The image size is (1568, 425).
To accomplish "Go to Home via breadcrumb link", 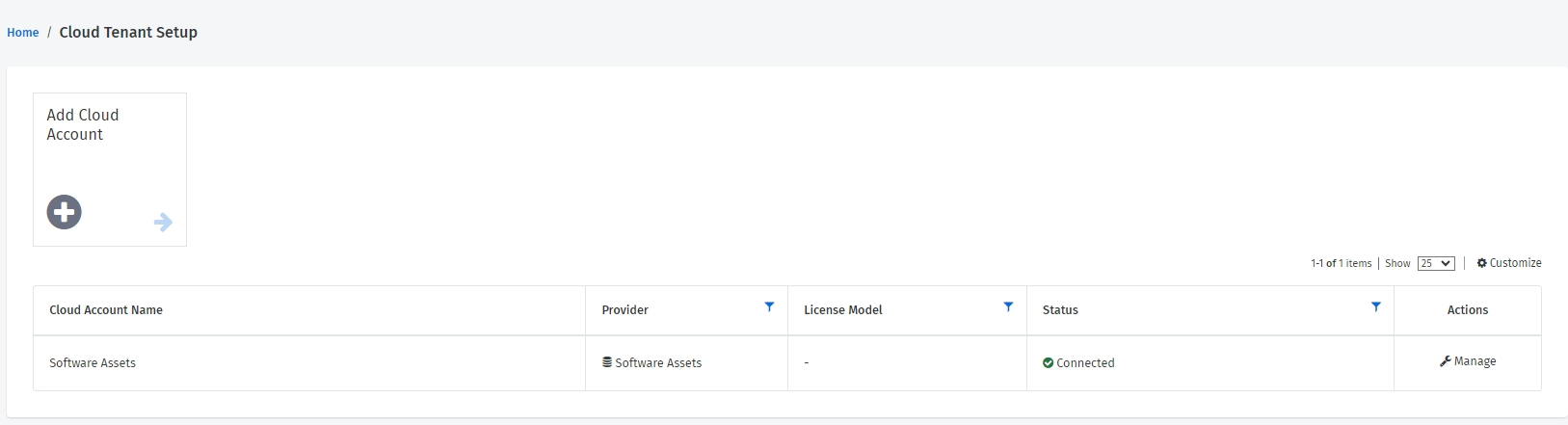I will tap(23, 33).
